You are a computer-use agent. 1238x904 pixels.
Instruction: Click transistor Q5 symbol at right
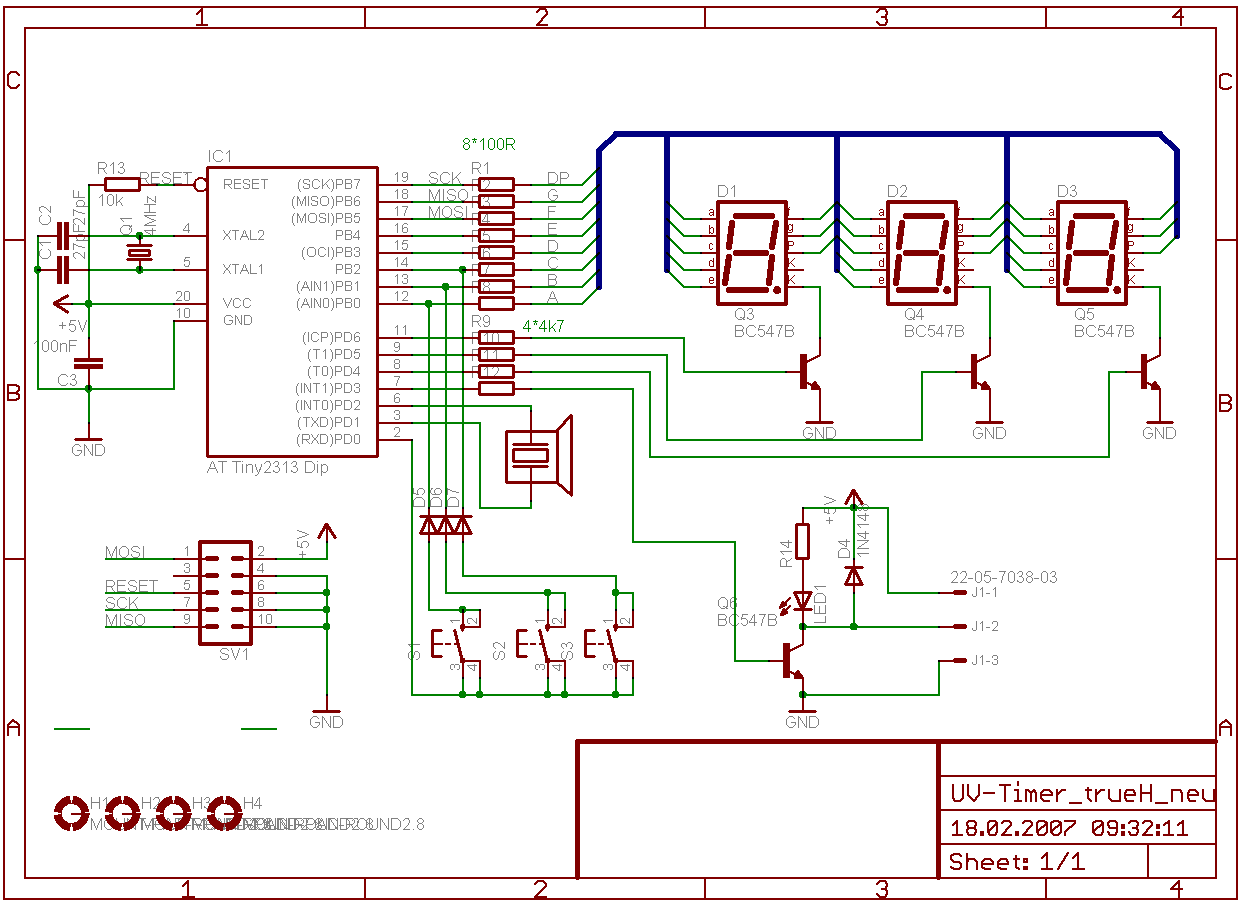tap(1150, 372)
